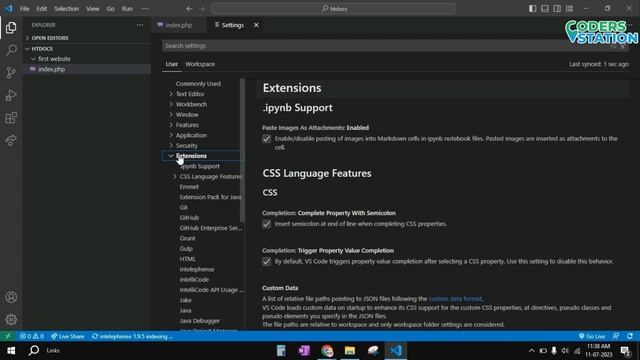Go forward with the navigation arrow
The height and width of the screenshot is (360, 640).
click(202, 9)
